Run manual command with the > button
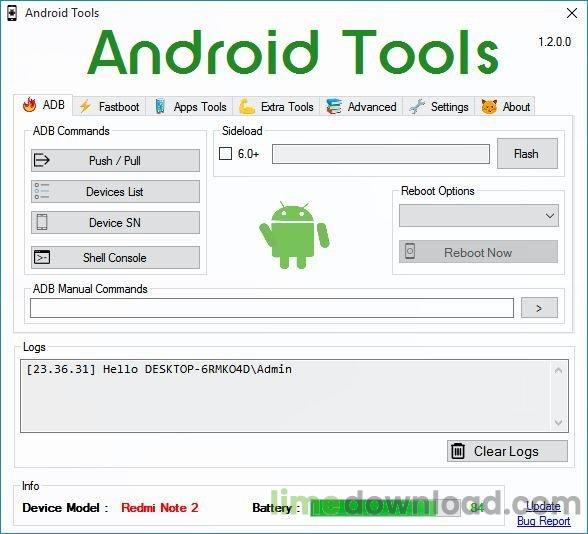The height and width of the screenshot is (534, 588). pyautogui.click(x=539, y=308)
